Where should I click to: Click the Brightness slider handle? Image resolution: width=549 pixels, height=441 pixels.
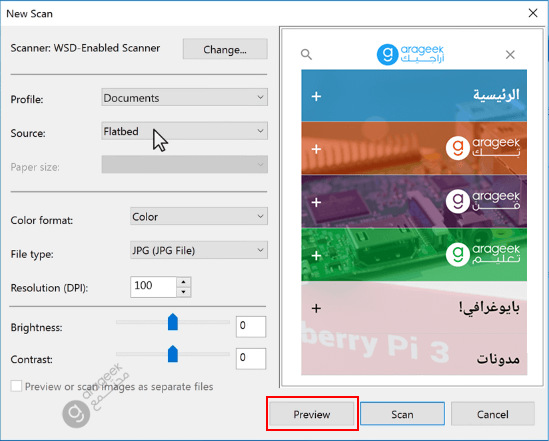coord(173,322)
